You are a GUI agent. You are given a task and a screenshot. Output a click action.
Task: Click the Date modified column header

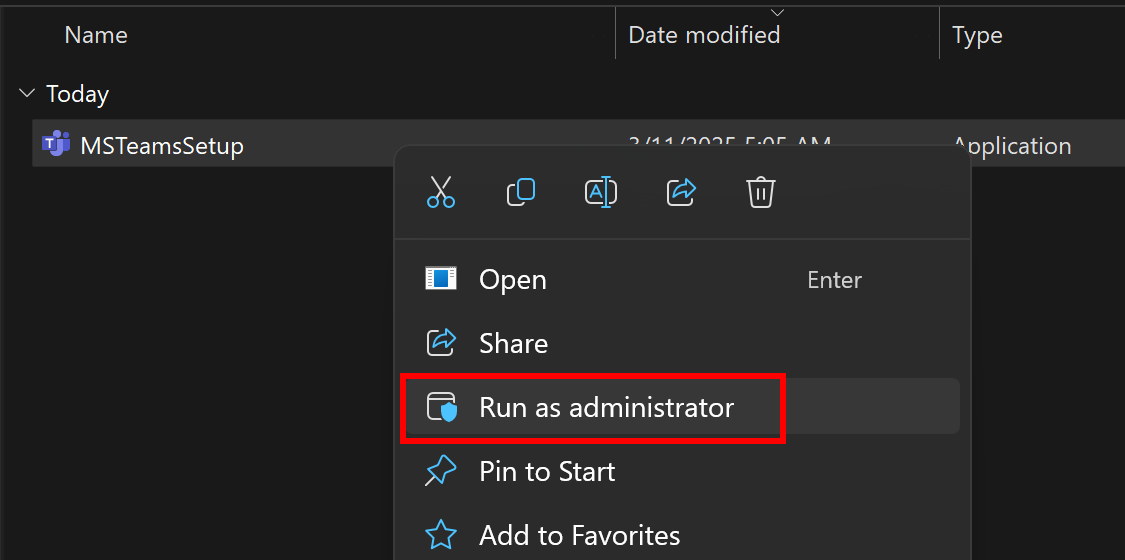704,36
